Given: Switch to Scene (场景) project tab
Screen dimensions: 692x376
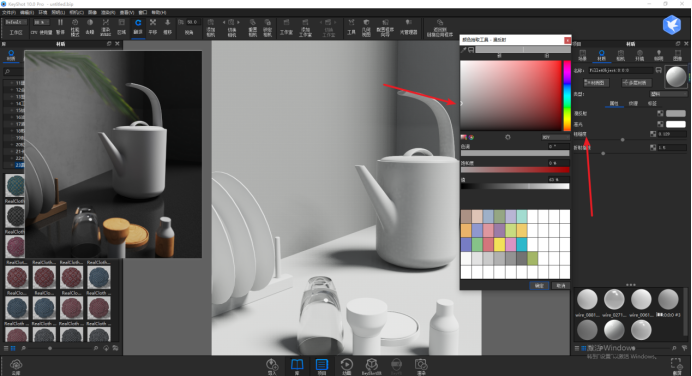Looking at the screenshot, I should (x=583, y=55).
